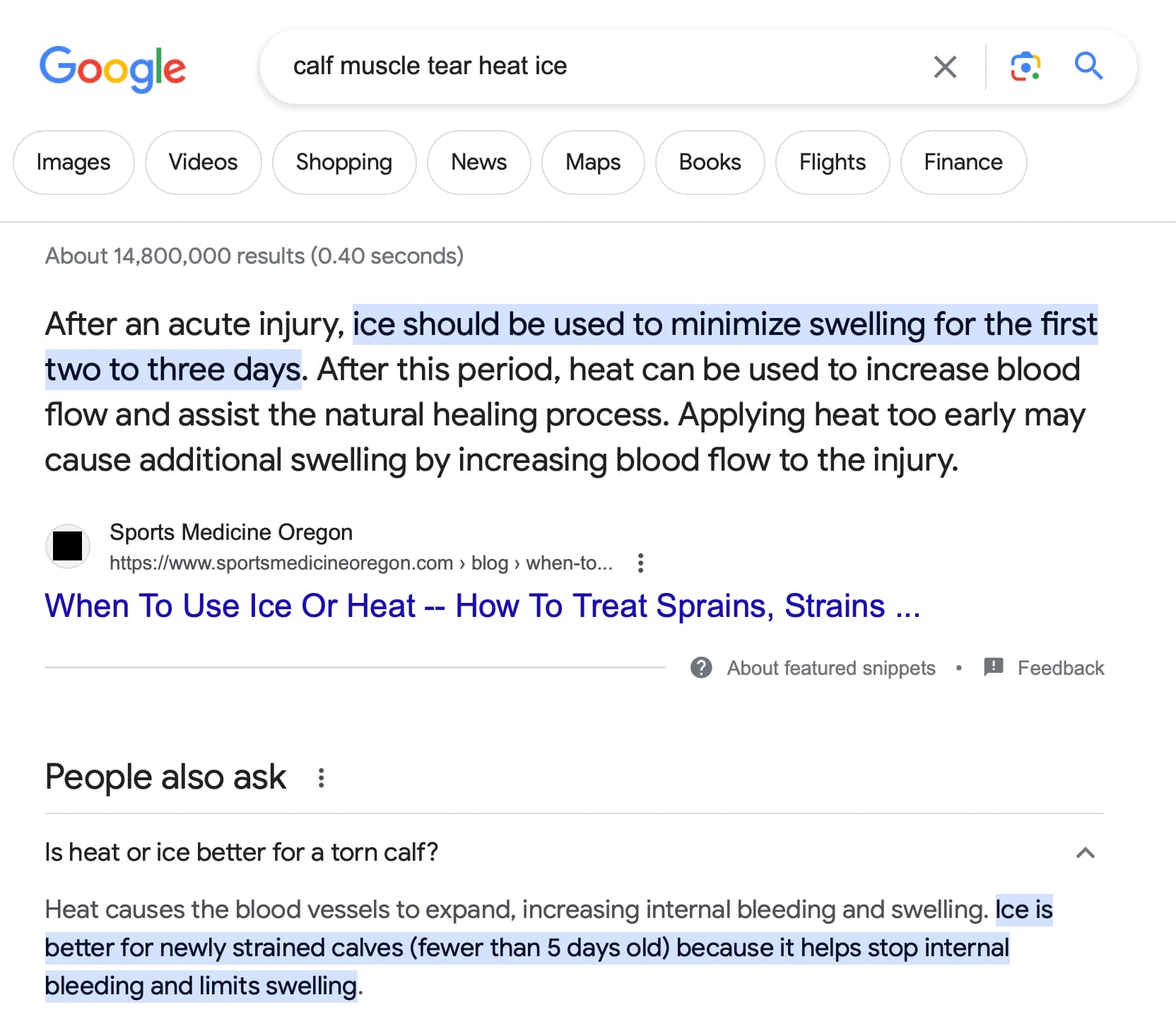The image size is (1176, 1012).
Task: Click the question mark icon for featured snippets
Action: [701, 667]
